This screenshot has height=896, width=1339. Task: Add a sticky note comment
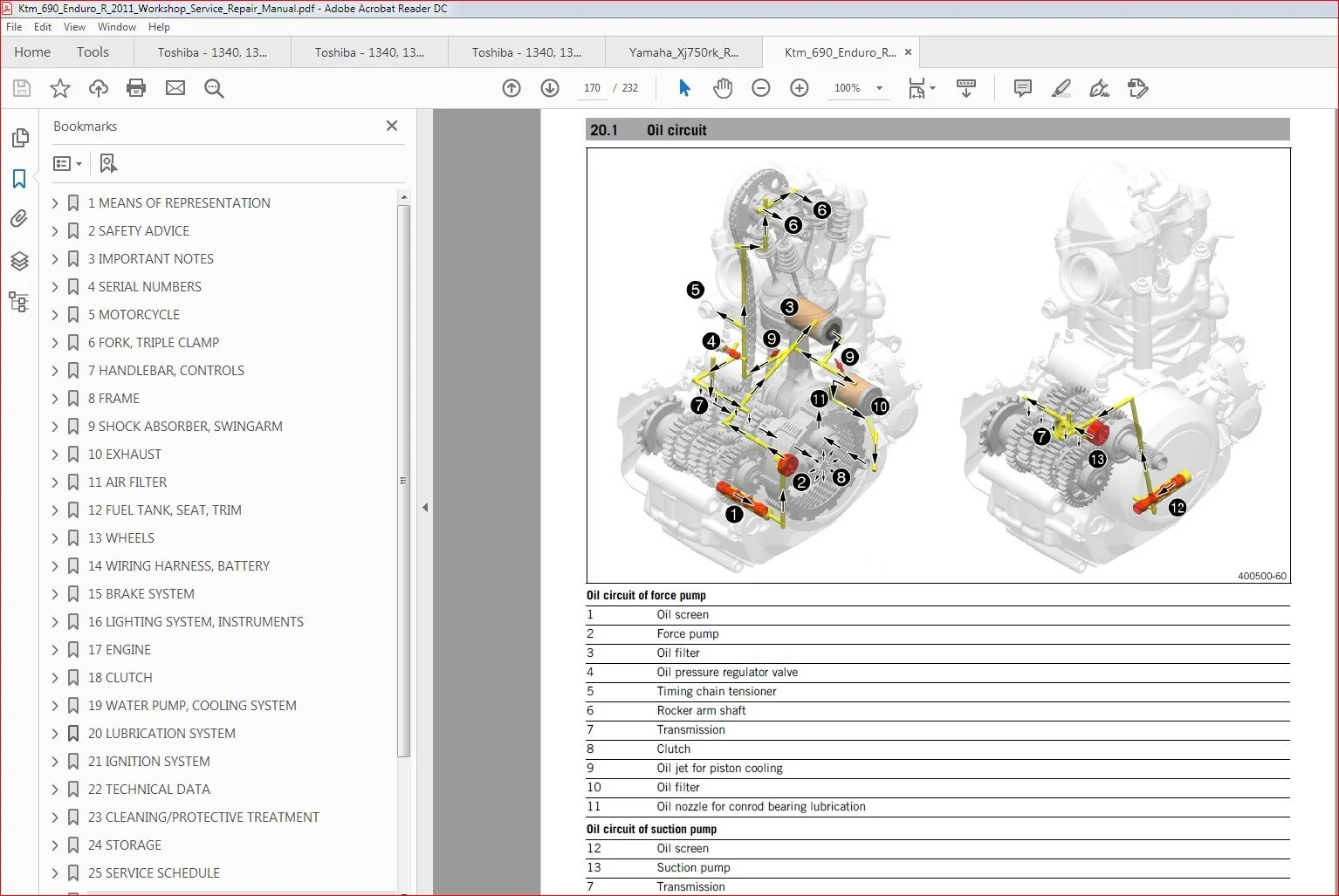[x=1023, y=88]
